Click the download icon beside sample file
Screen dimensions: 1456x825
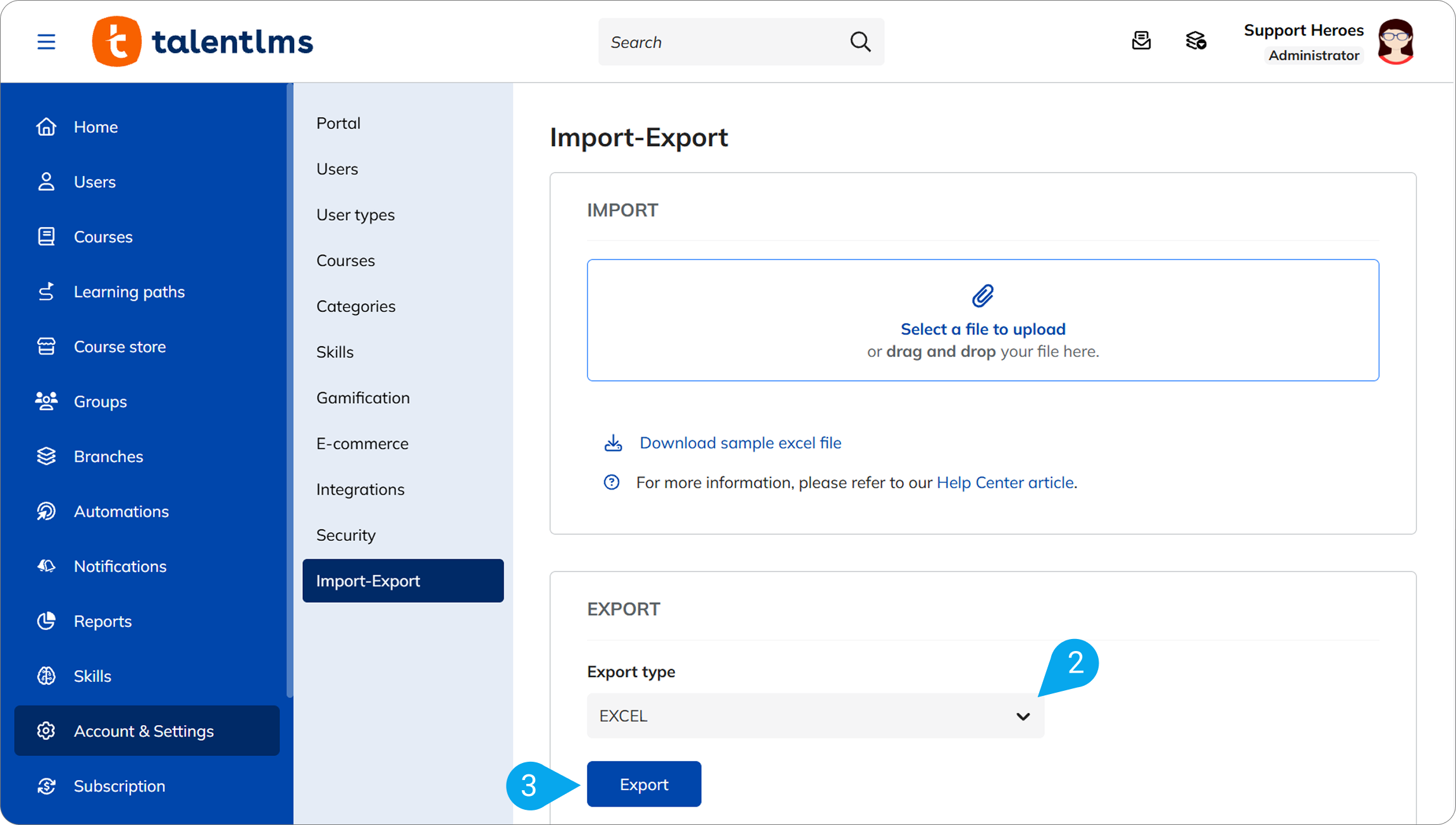point(613,443)
